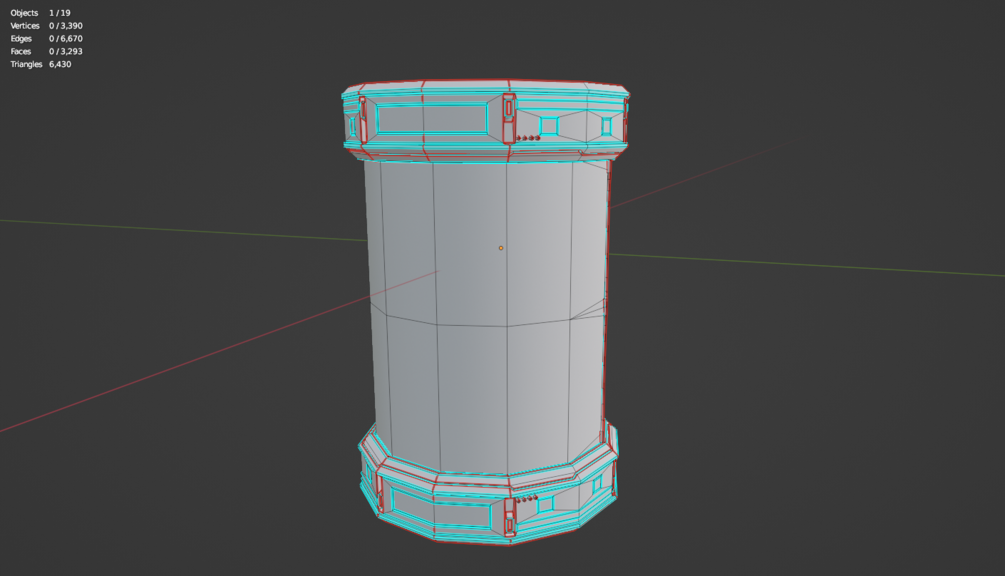Click the small square inset on bottom ring
The width and height of the screenshot is (1005, 576).
pos(545,505)
